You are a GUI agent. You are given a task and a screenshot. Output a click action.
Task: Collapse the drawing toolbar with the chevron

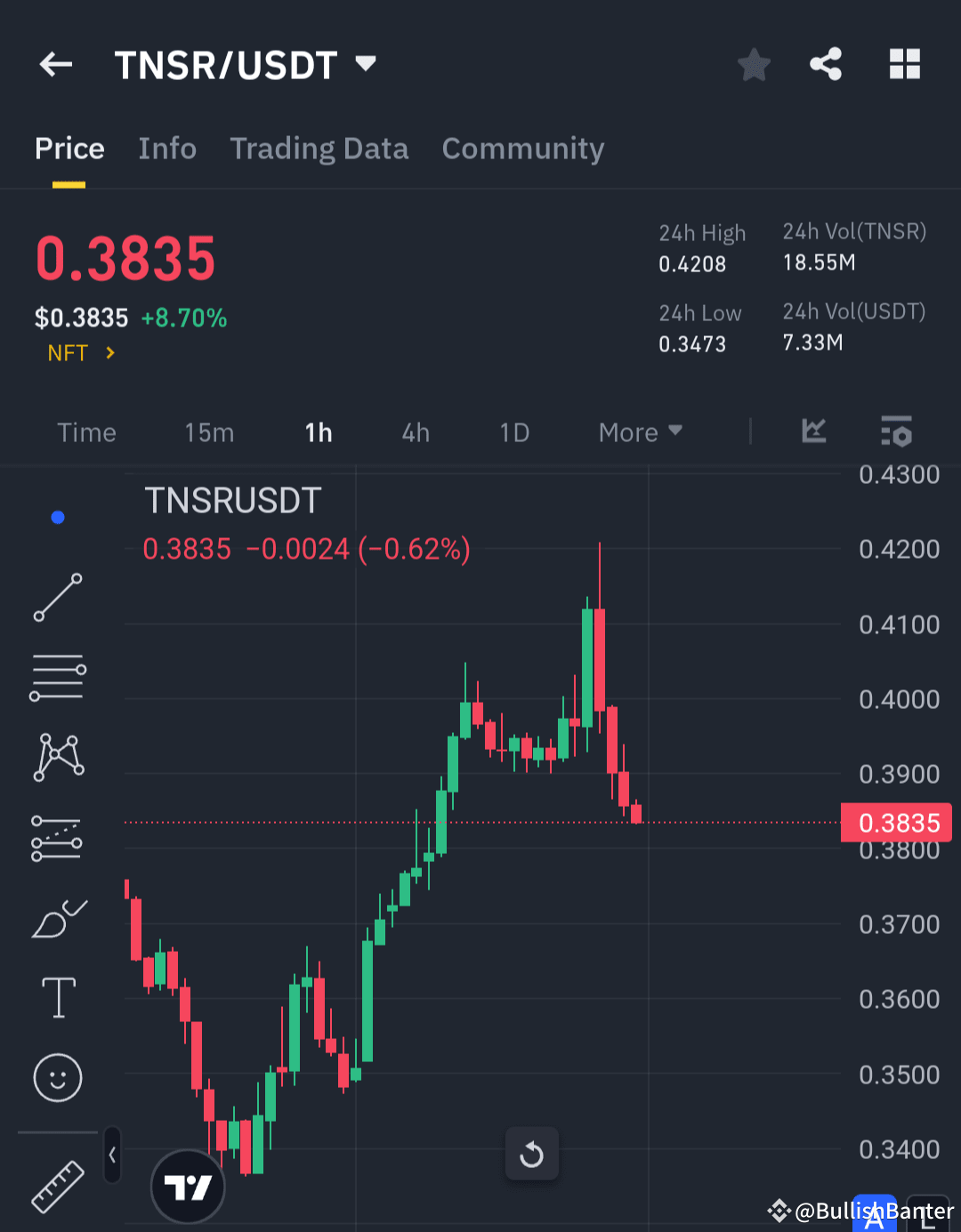point(111,1152)
